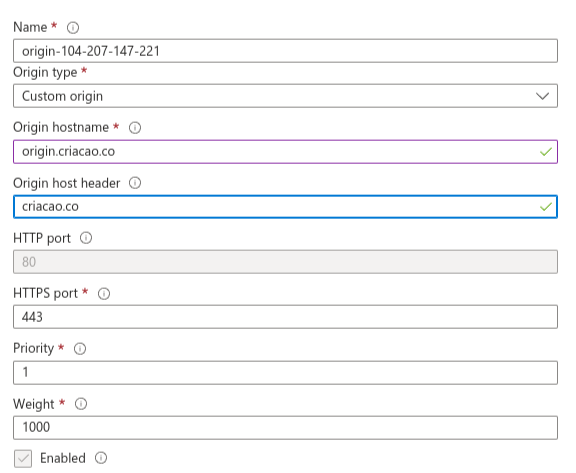Click the HTTP port info icon
The width and height of the screenshot is (576, 473).
point(86,238)
